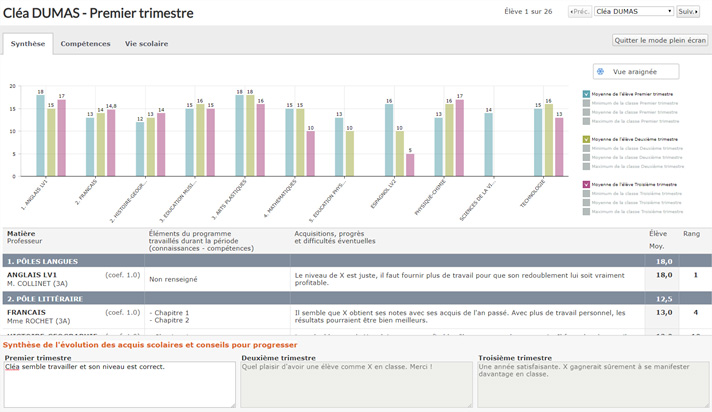Click the PHYSIQUE-CHIMIE chart axis label

click(x=430, y=197)
